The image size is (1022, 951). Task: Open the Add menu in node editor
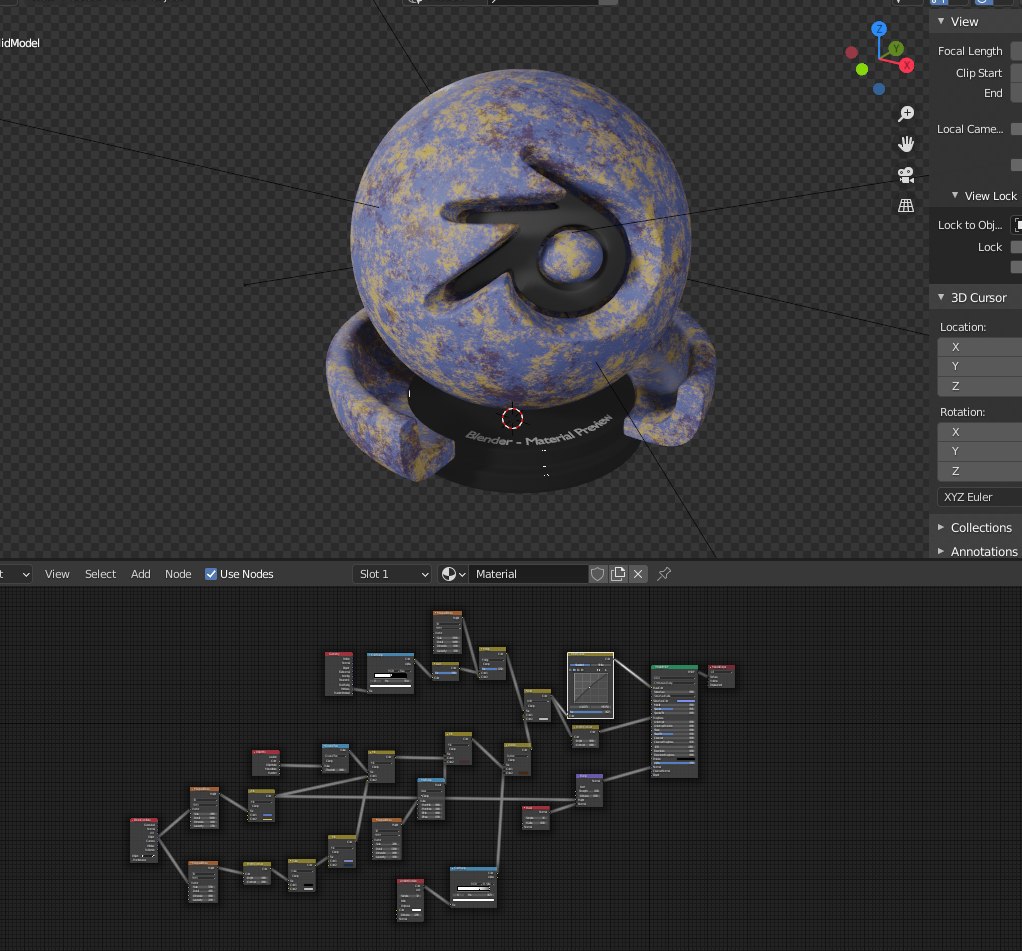coord(141,574)
